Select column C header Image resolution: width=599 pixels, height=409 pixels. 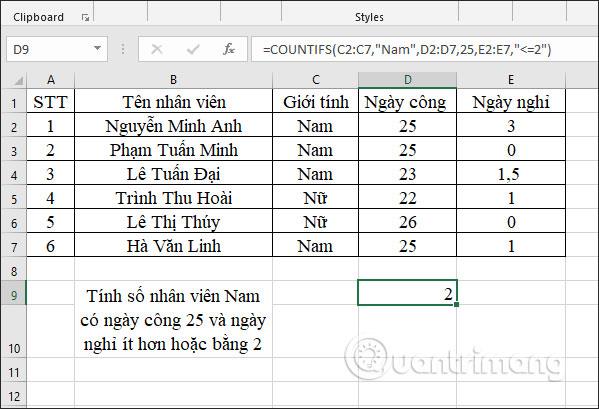point(316,80)
